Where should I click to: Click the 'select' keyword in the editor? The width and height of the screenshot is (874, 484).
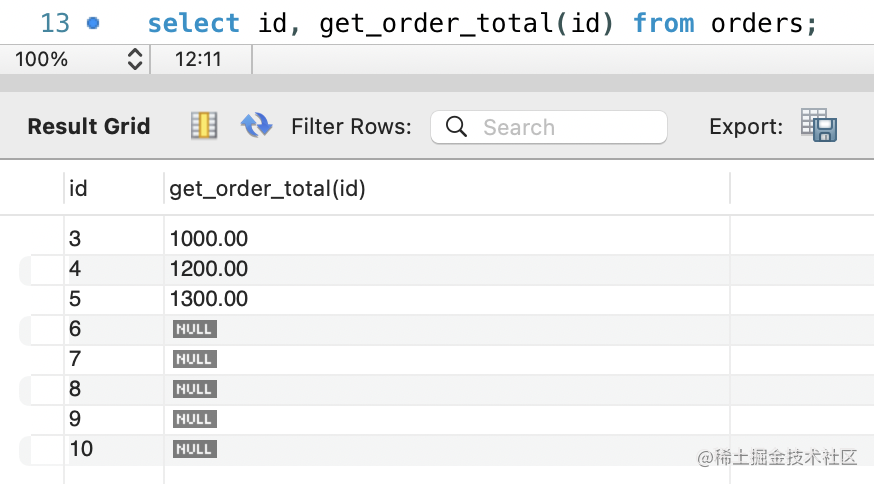193,23
